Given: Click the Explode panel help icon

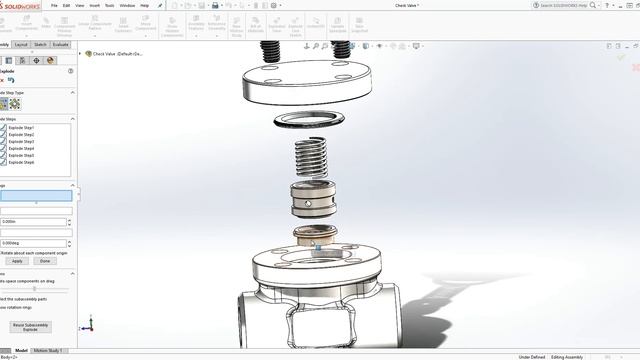Looking at the screenshot, I should tap(71, 71).
